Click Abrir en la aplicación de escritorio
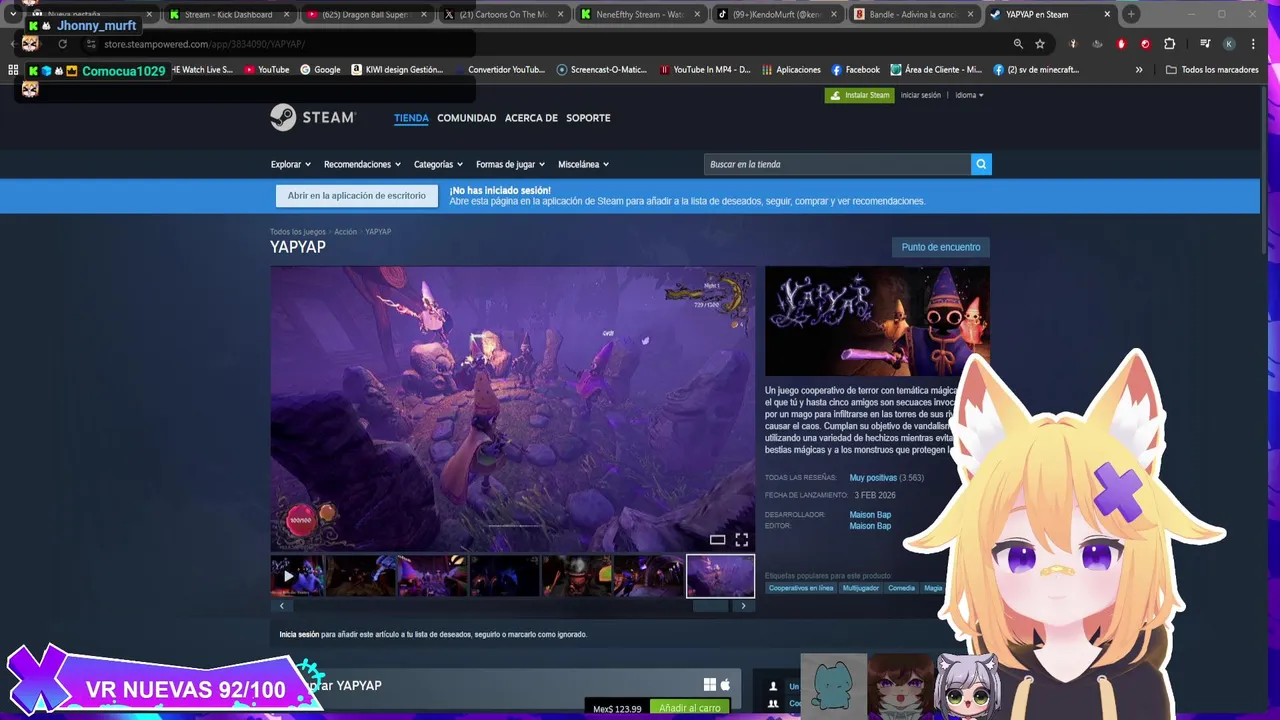The width and height of the screenshot is (1280, 720). tap(356, 196)
